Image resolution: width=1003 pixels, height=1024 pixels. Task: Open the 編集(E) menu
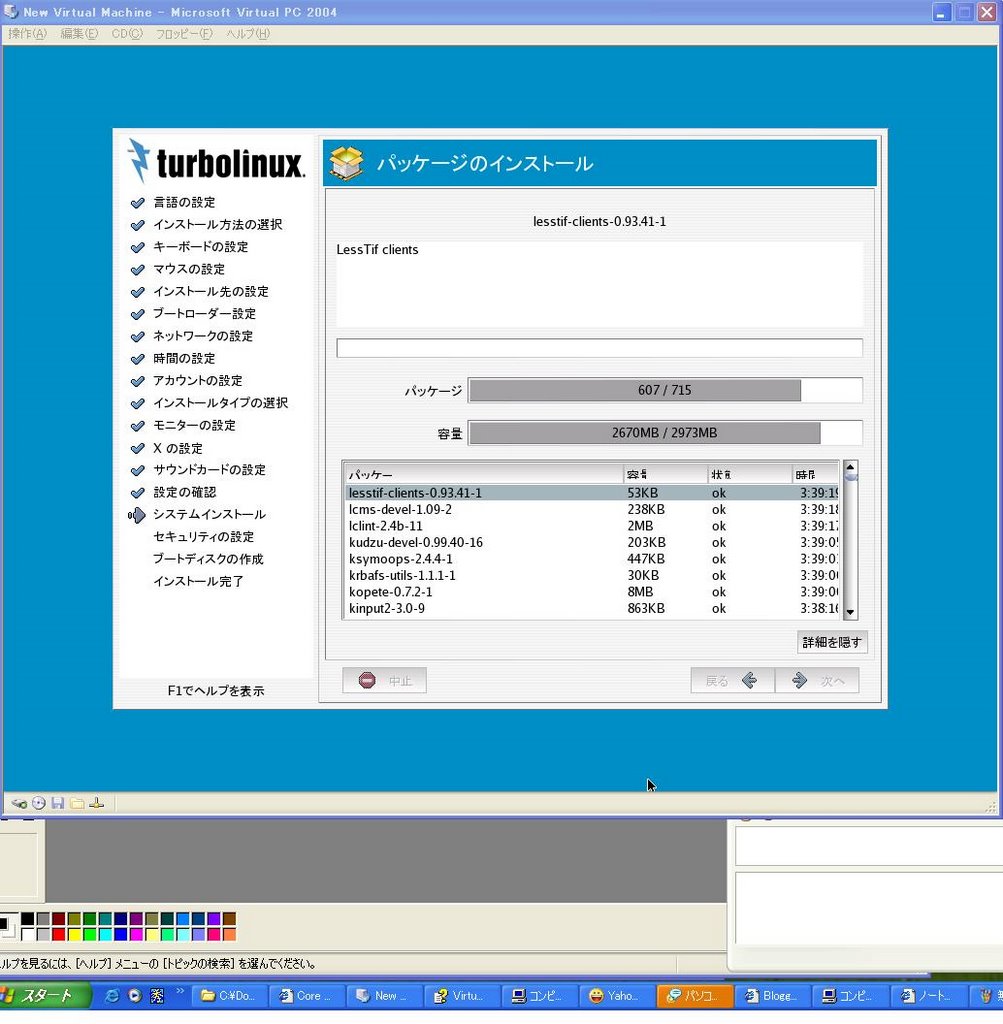[79, 33]
